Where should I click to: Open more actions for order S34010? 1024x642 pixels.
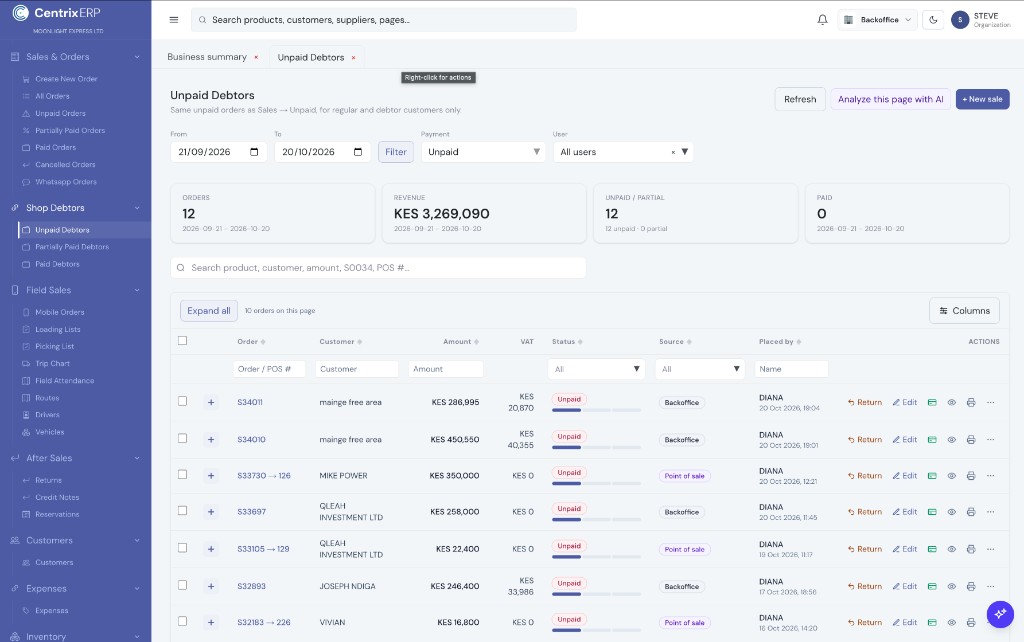[991, 440]
